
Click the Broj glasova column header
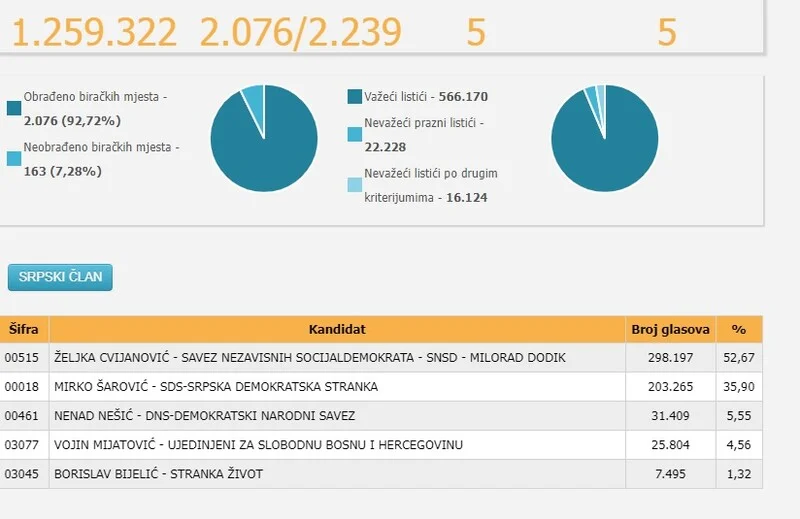[x=671, y=329]
